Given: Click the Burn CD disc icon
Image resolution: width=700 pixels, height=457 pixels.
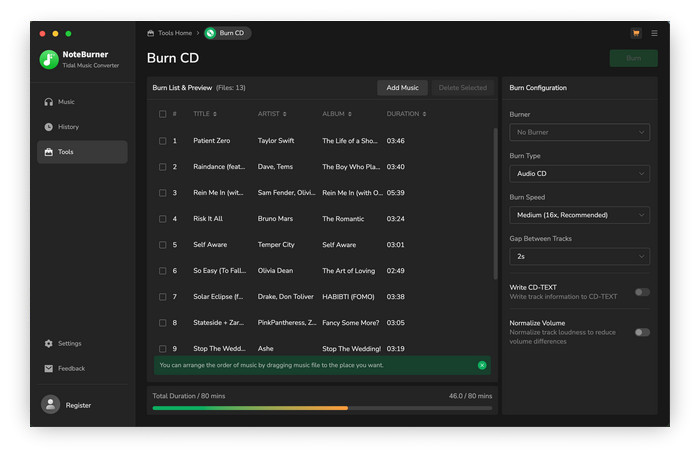Looking at the screenshot, I should [x=211, y=33].
